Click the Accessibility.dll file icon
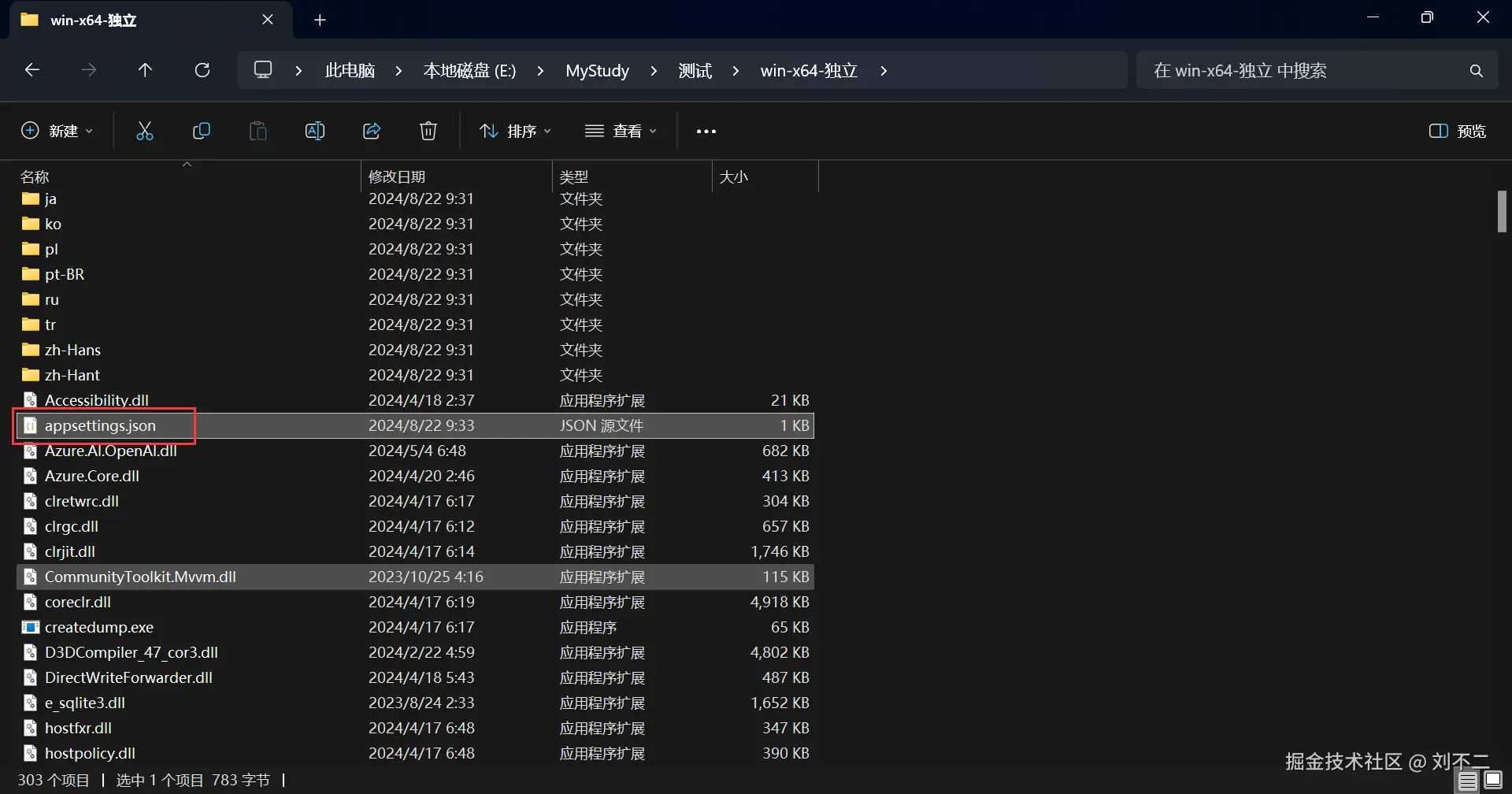1512x794 pixels. point(31,400)
